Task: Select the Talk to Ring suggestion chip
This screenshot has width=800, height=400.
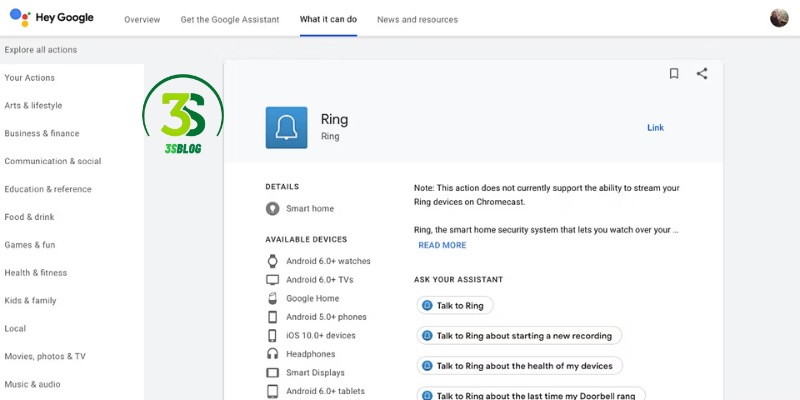Action: click(x=455, y=306)
